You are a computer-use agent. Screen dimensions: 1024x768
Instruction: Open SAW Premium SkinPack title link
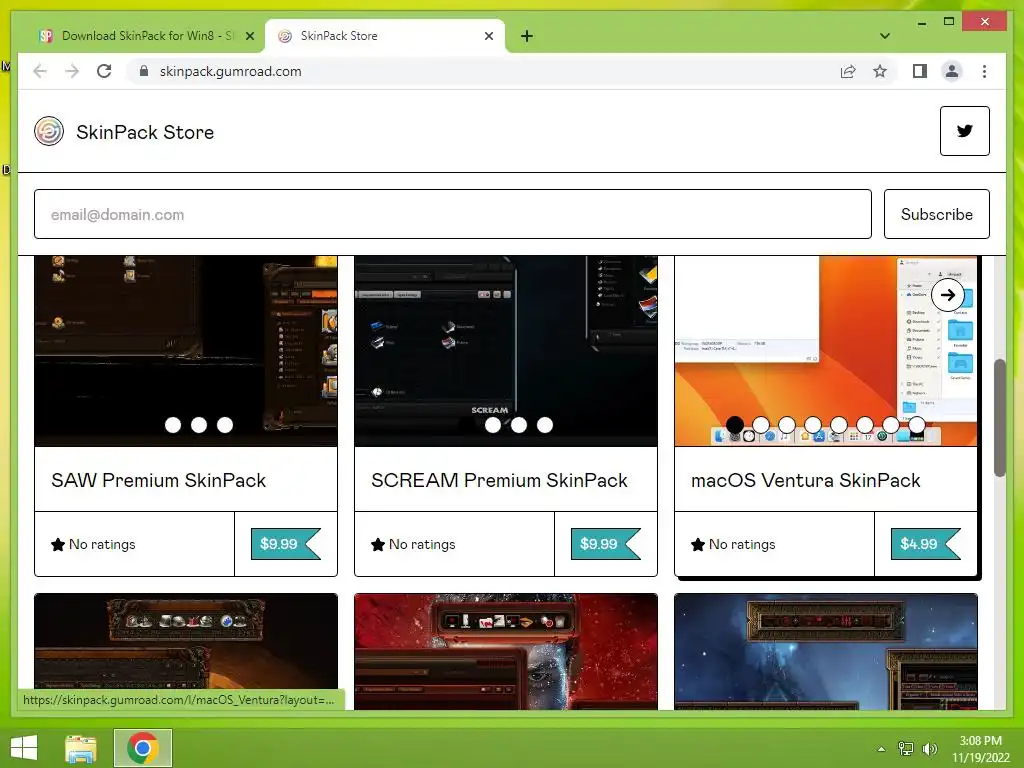click(x=159, y=480)
